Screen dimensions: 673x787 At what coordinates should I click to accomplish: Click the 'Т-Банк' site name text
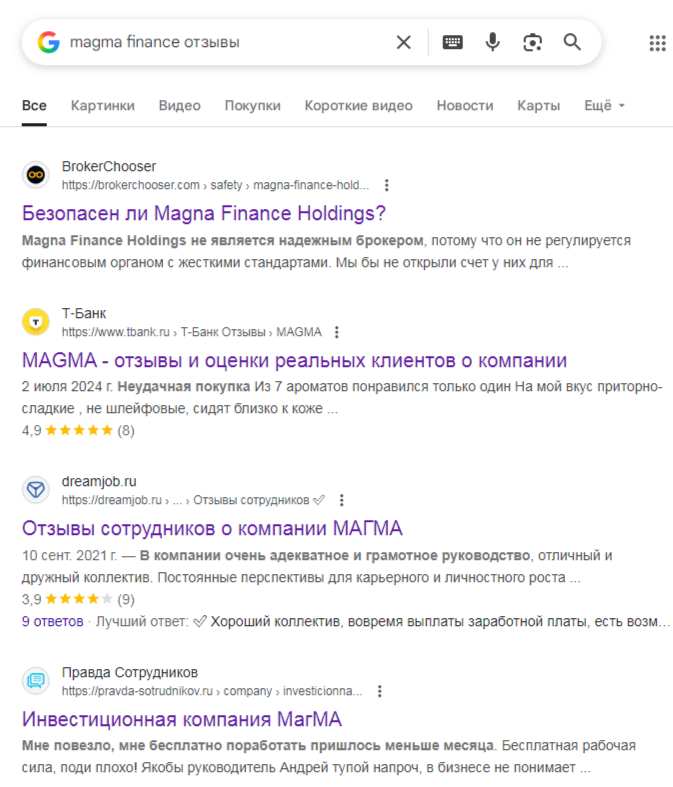[84, 313]
